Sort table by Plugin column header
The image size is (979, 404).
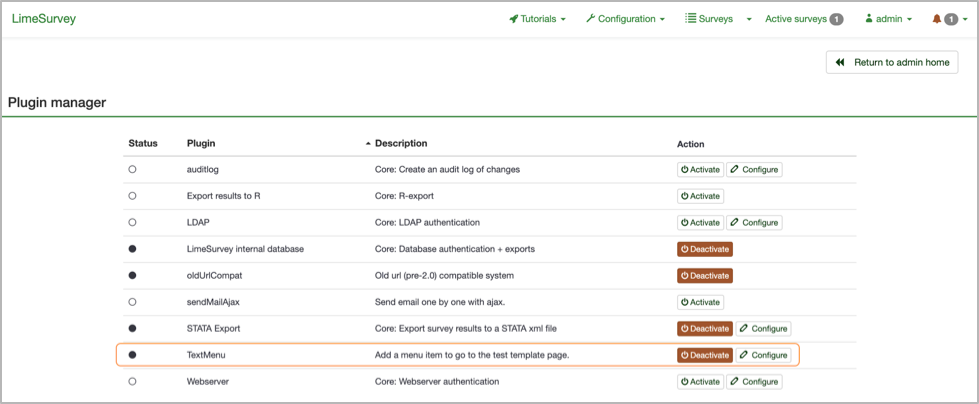[x=201, y=144]
